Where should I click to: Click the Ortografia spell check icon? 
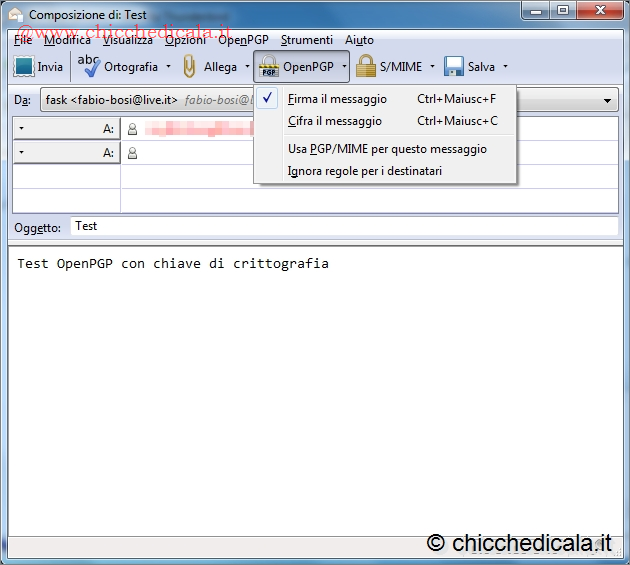click(90, 66)
